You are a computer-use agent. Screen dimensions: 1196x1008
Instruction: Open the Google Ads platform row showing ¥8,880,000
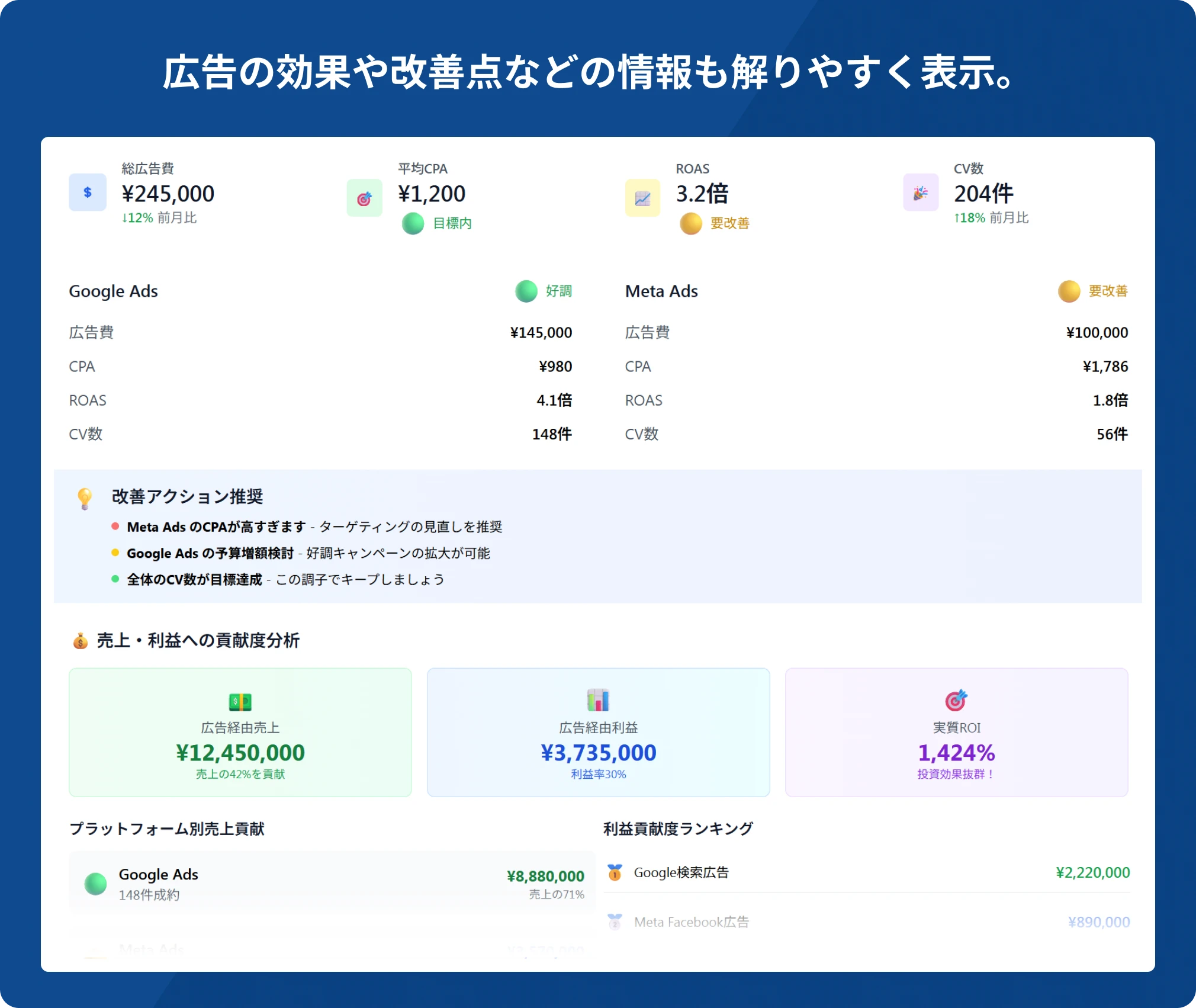(332, 884)
